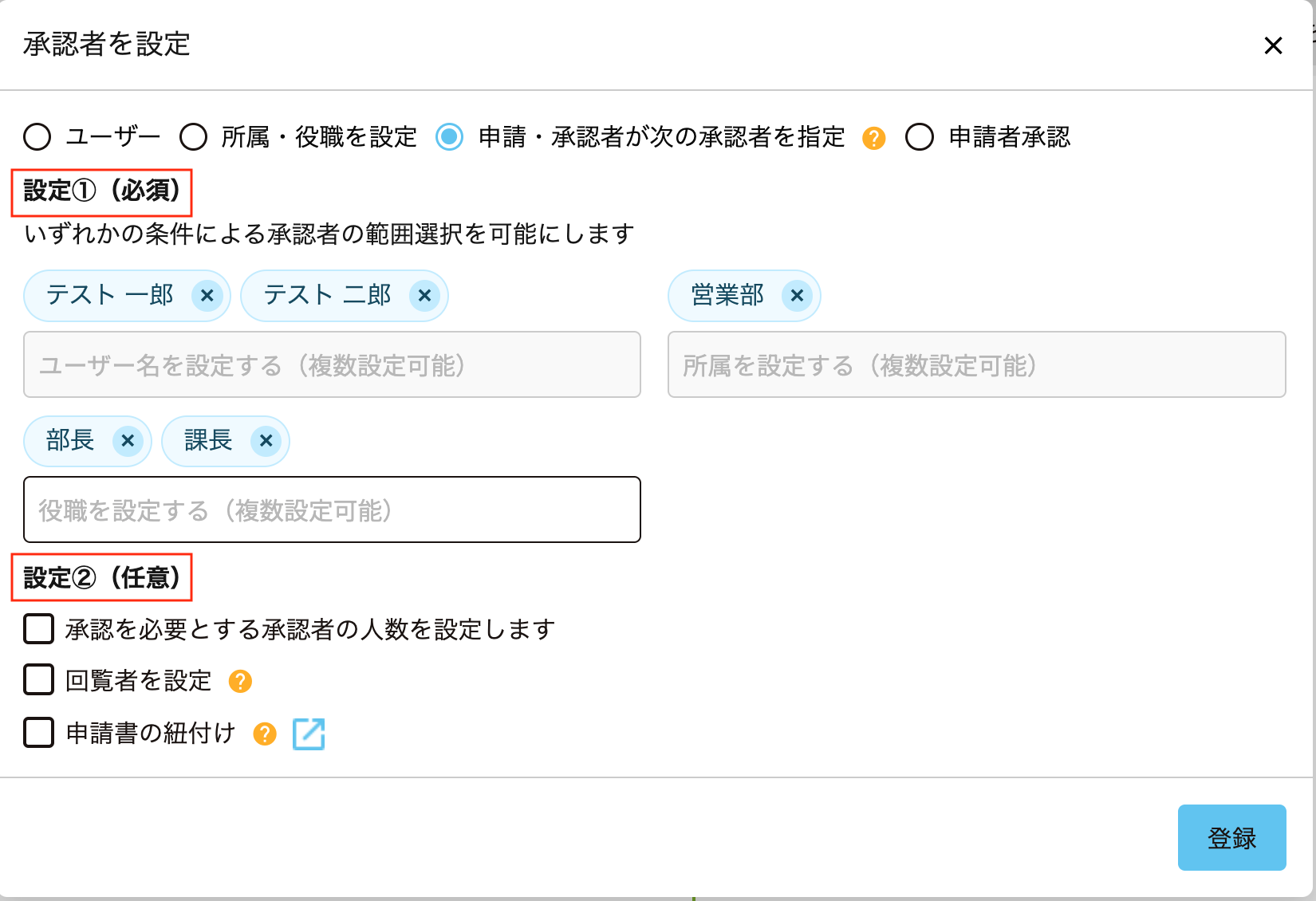Open help icon next to 回覧者を設定
This screenshot has height=901, width=1316.
240,682
